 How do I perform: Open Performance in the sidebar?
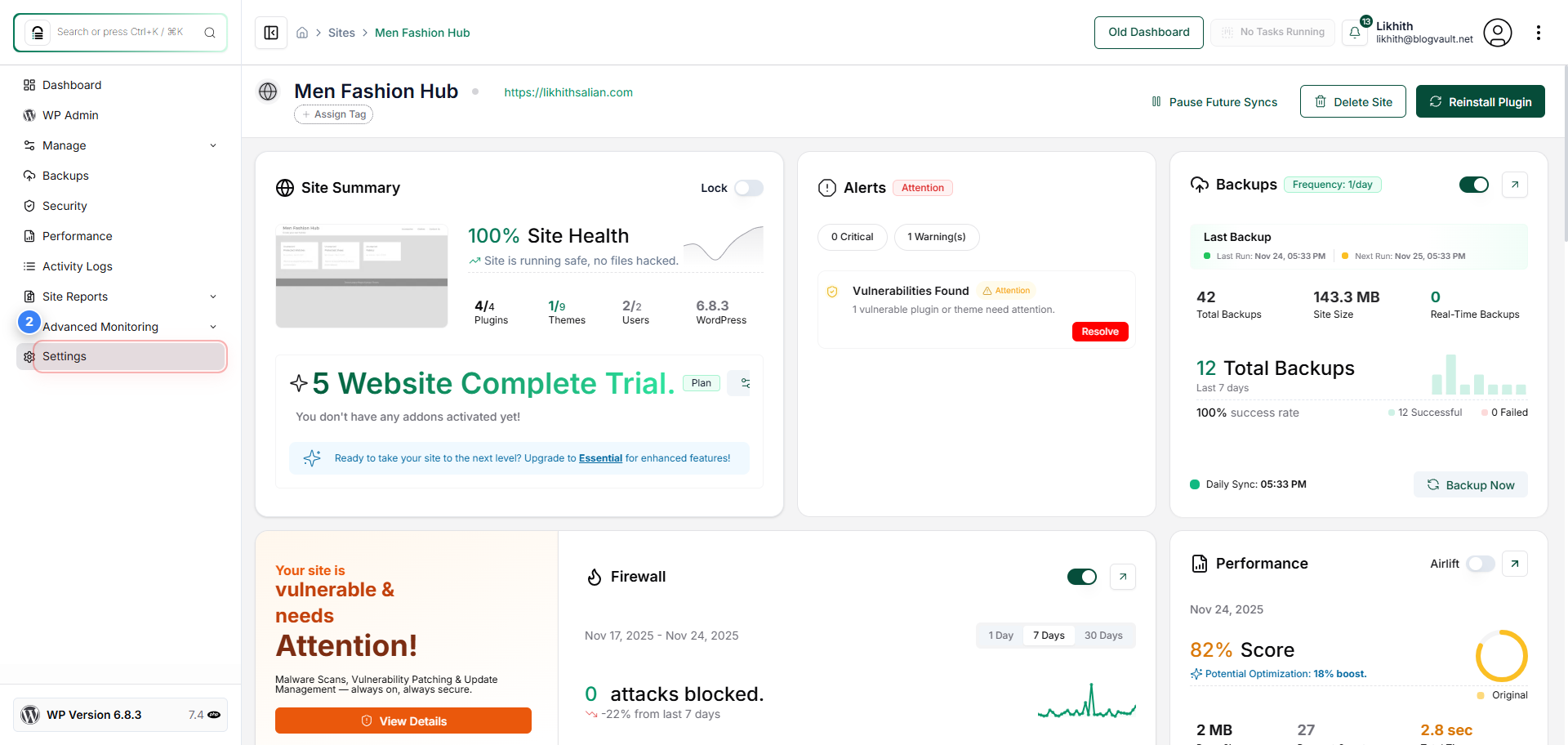coord(121,236)
